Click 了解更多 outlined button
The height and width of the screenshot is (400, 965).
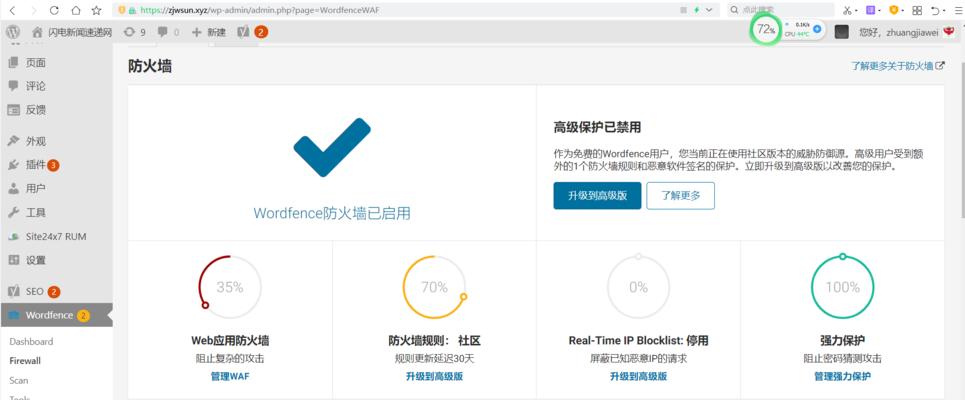pyautogui.click(x=681, y=196)
